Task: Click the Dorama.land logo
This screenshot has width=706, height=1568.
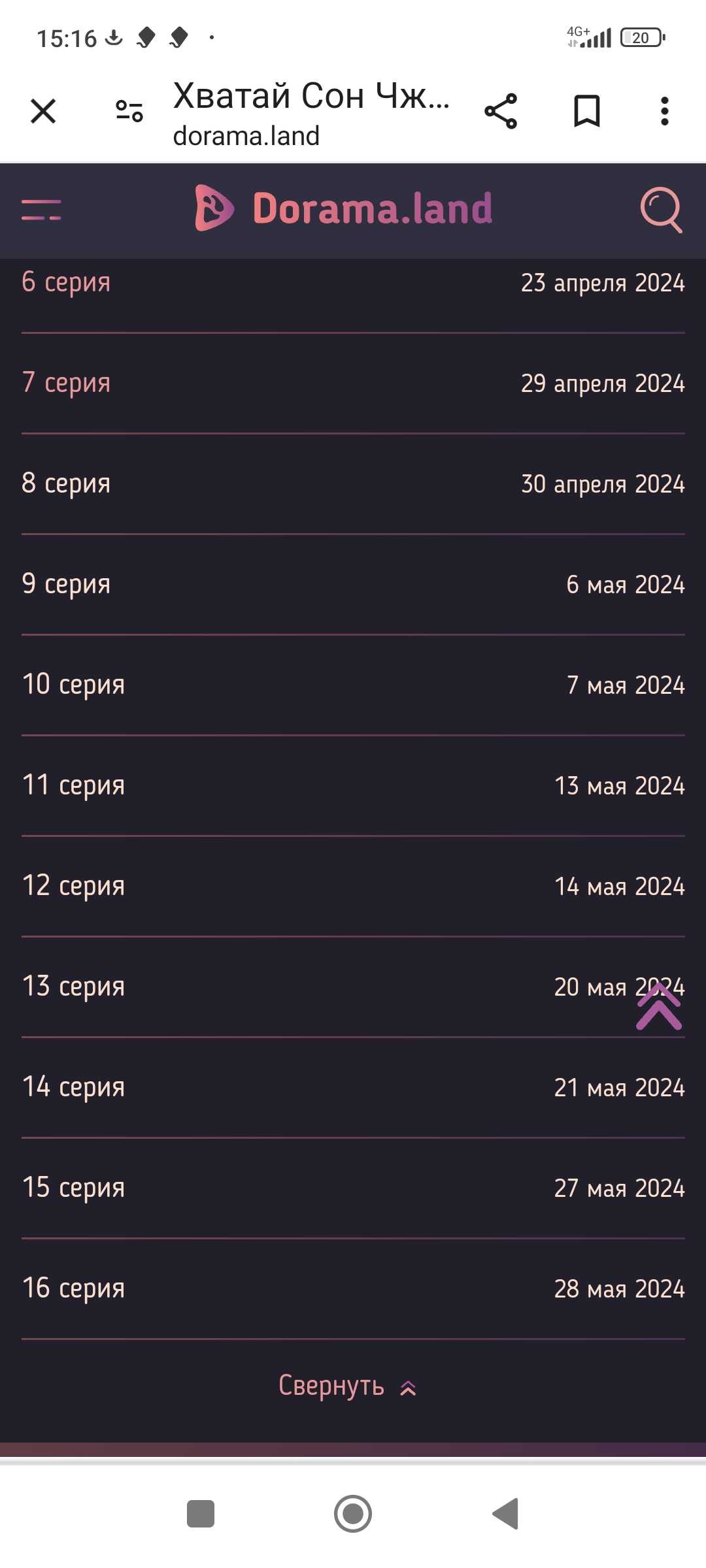Action: 344,209
